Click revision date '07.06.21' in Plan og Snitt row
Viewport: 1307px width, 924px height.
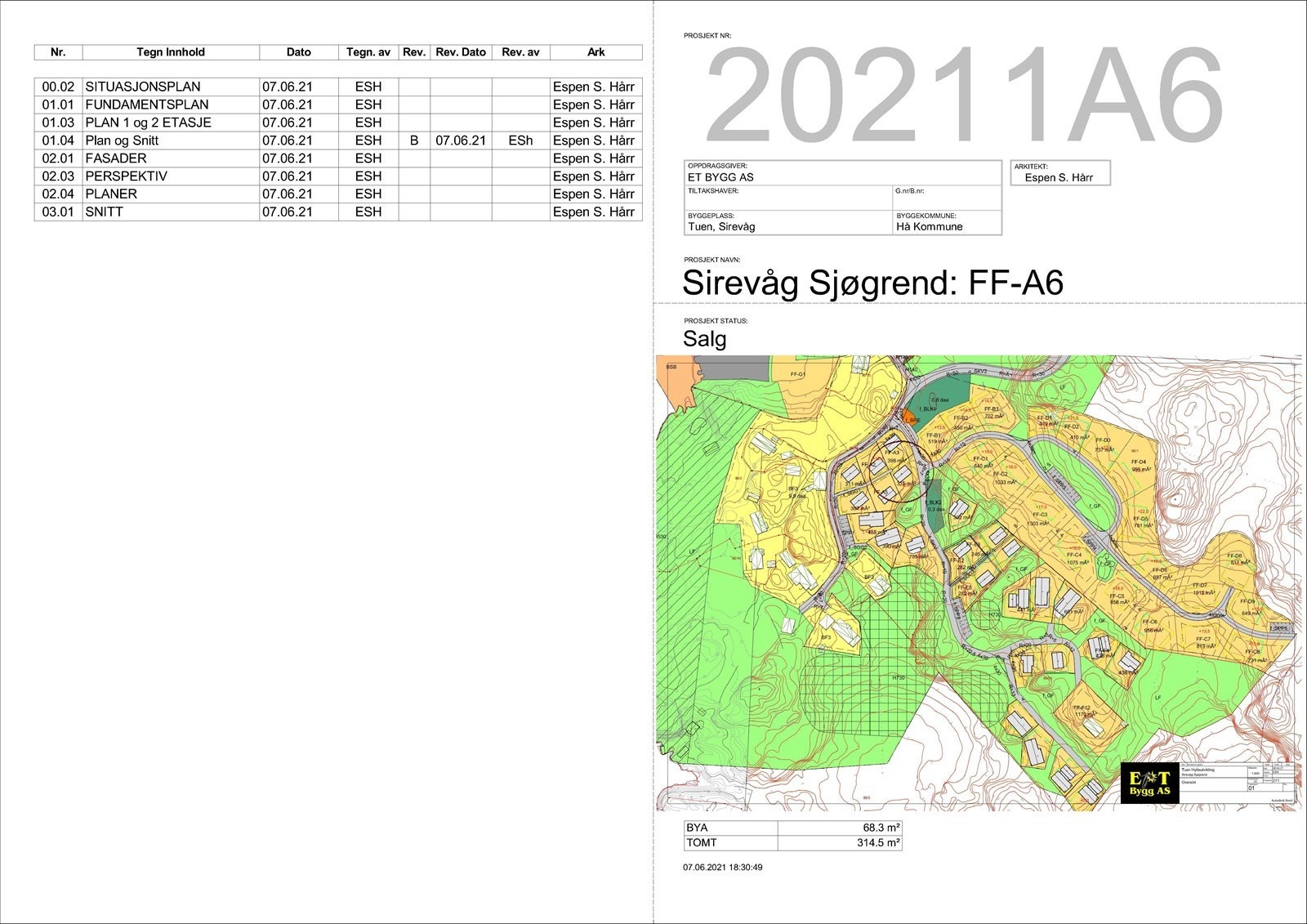click(461, 141)
